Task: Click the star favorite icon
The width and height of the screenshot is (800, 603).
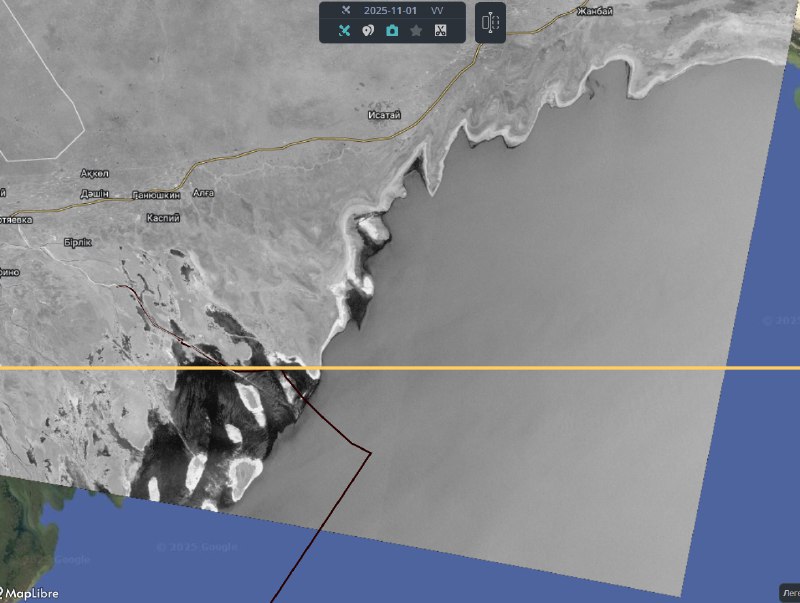Action: 416,31
